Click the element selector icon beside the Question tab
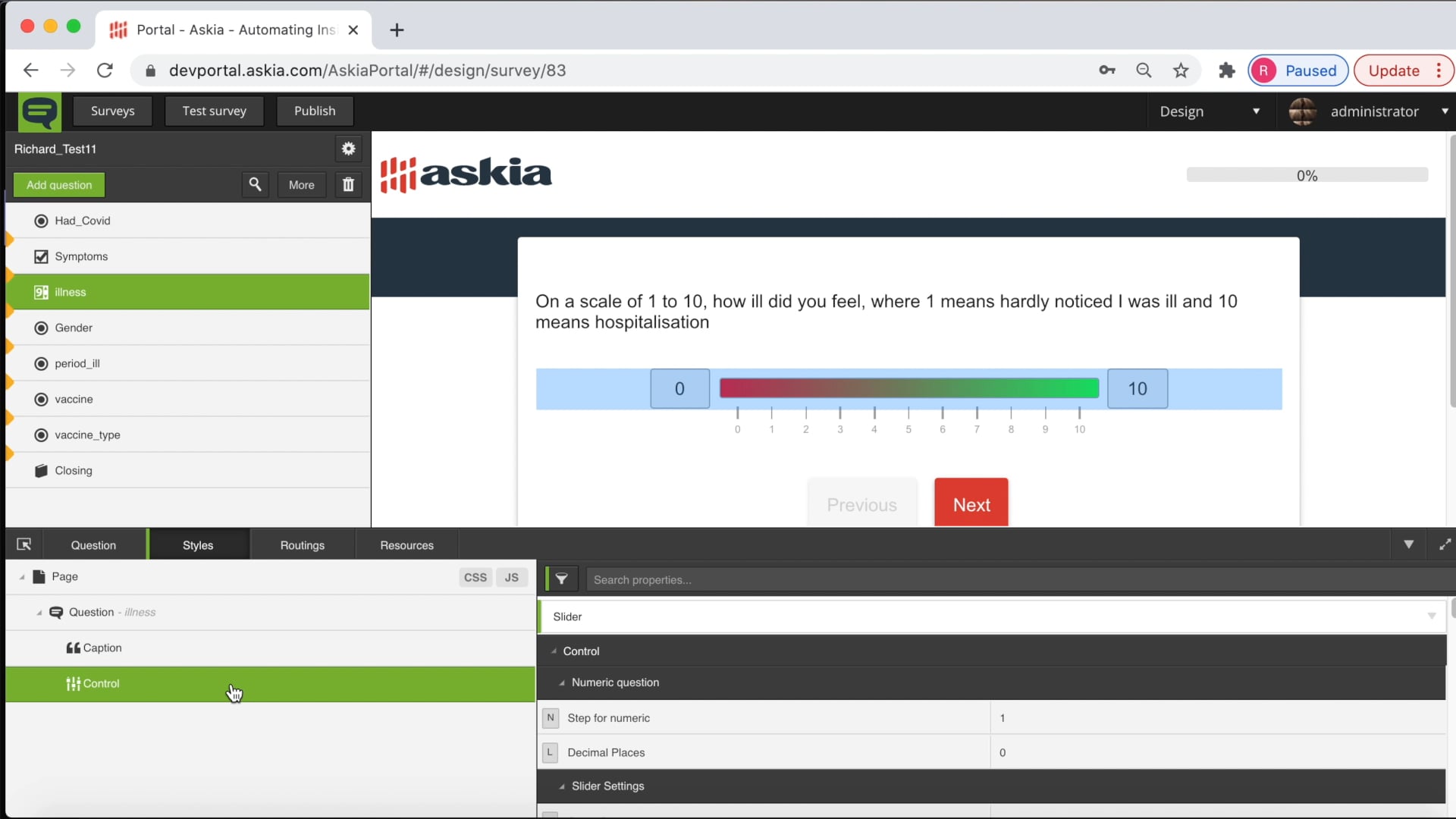 pyautogui.click(x=24, y=544)
